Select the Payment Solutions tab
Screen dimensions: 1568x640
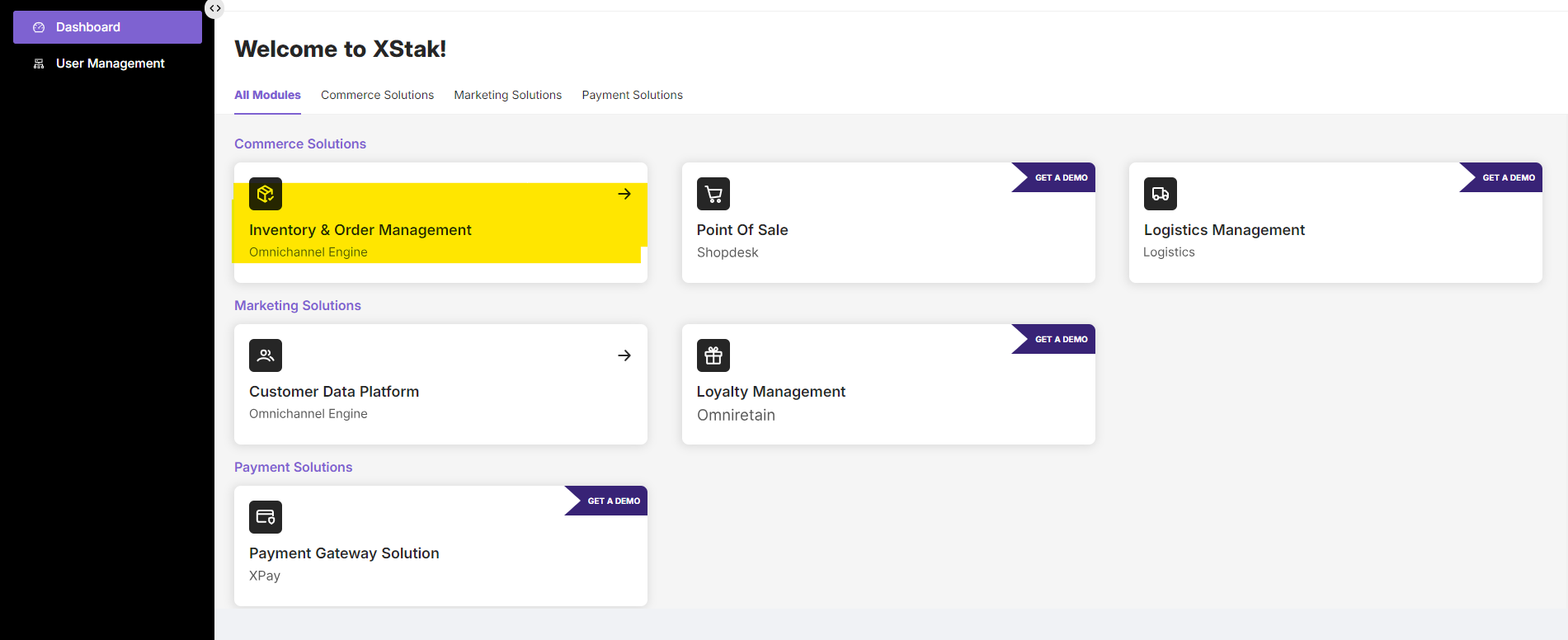coord(632,95)
